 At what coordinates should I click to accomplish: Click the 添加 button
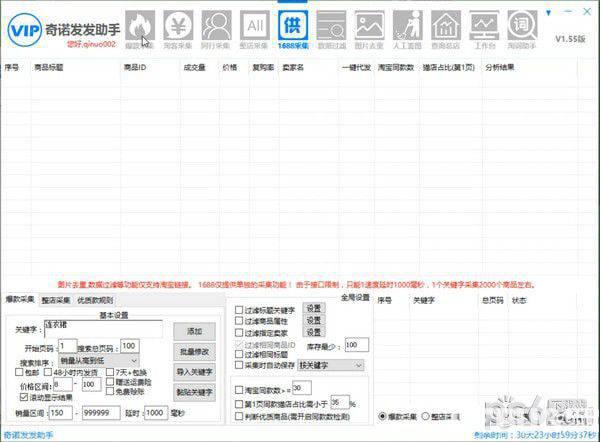pyautogui.click(x=194, y=331)
